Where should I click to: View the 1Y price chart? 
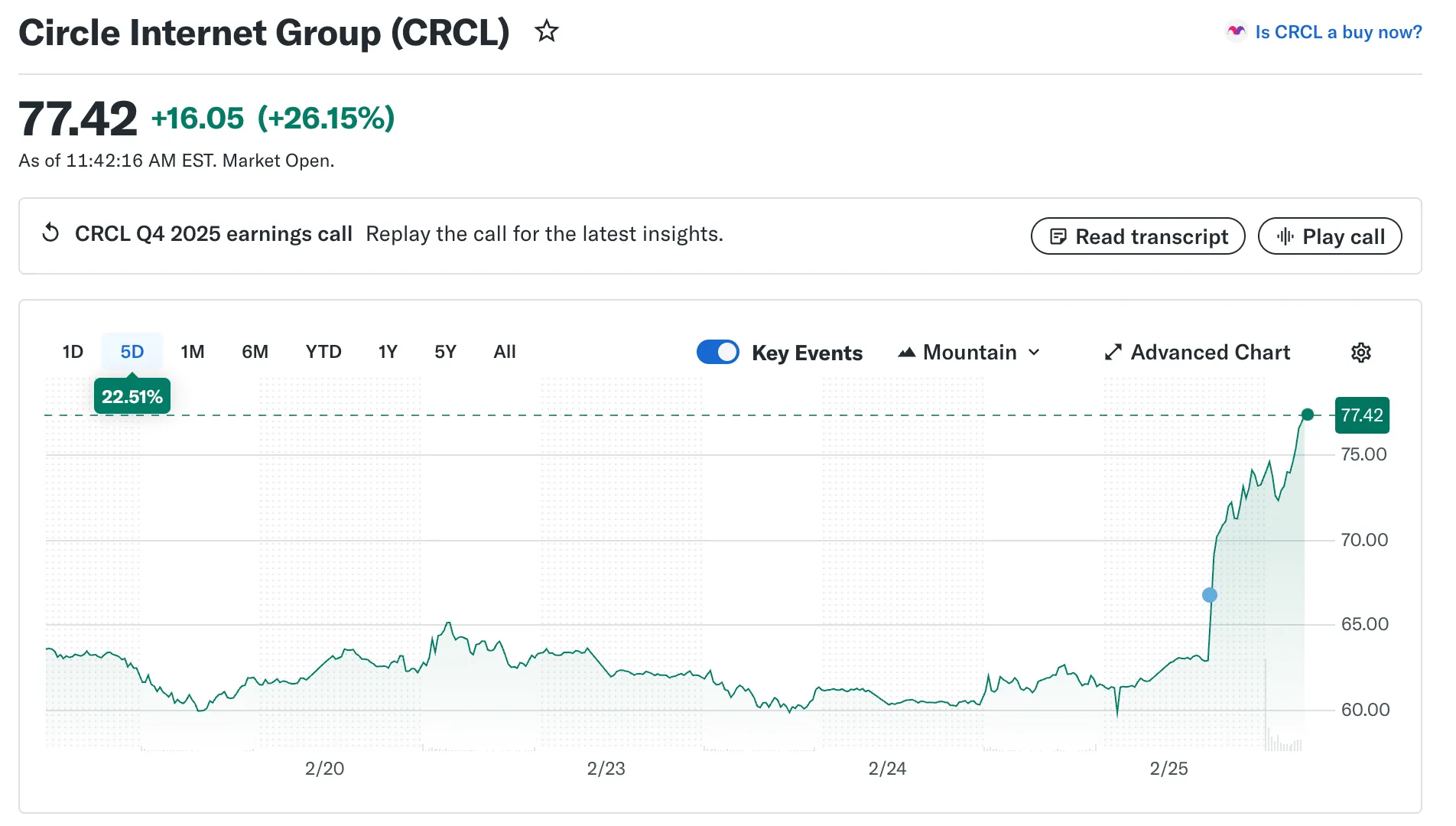388,352
